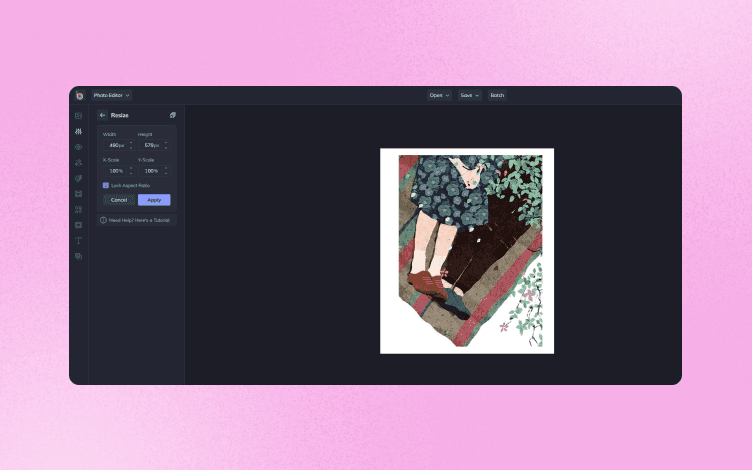
Task: Increase Width with the up stepper
Action: coord(131,142)
